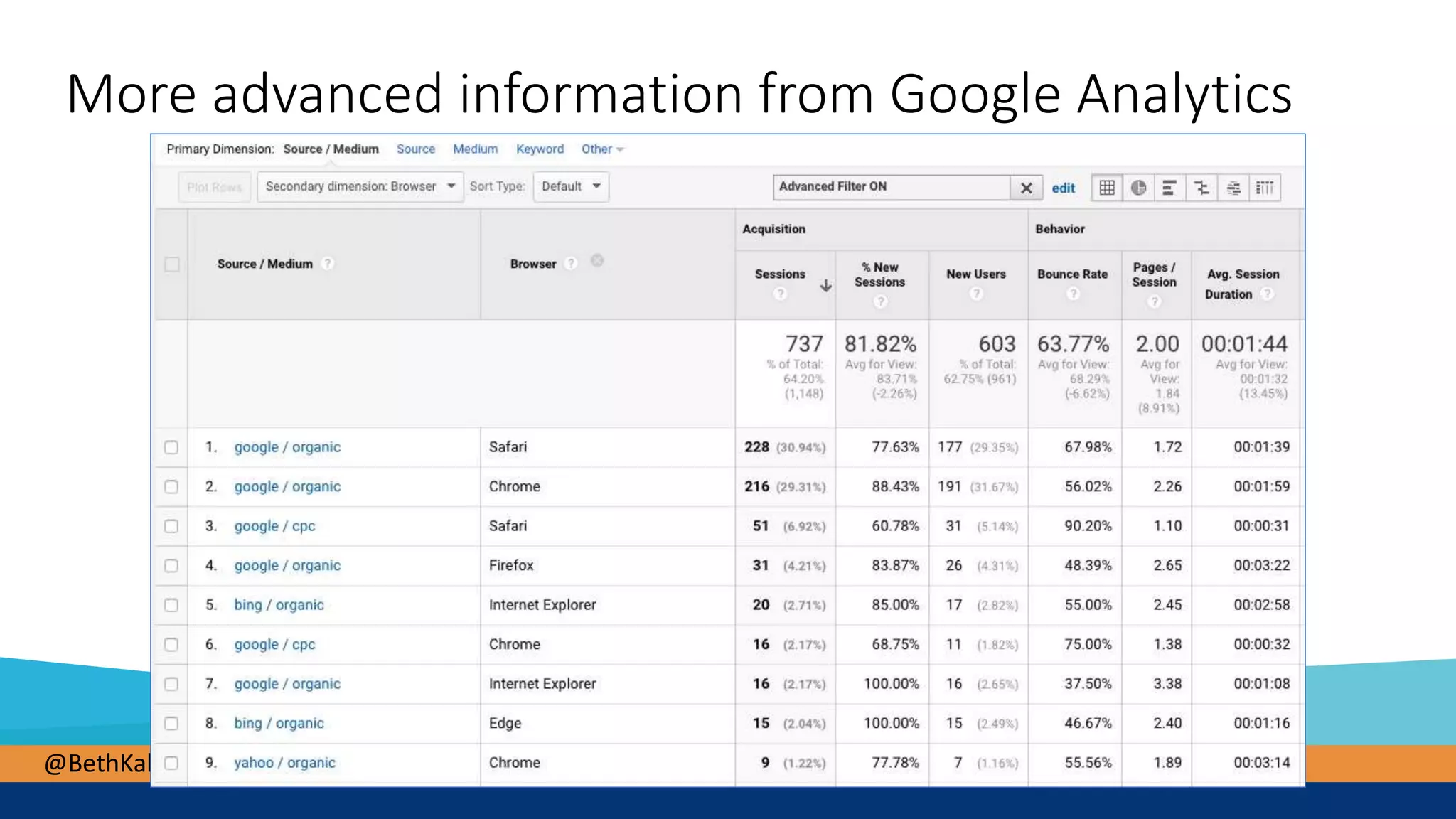Open help for Source / Medium column
The width and height of the screenshot is (1456, 819).
click(327, 264)
